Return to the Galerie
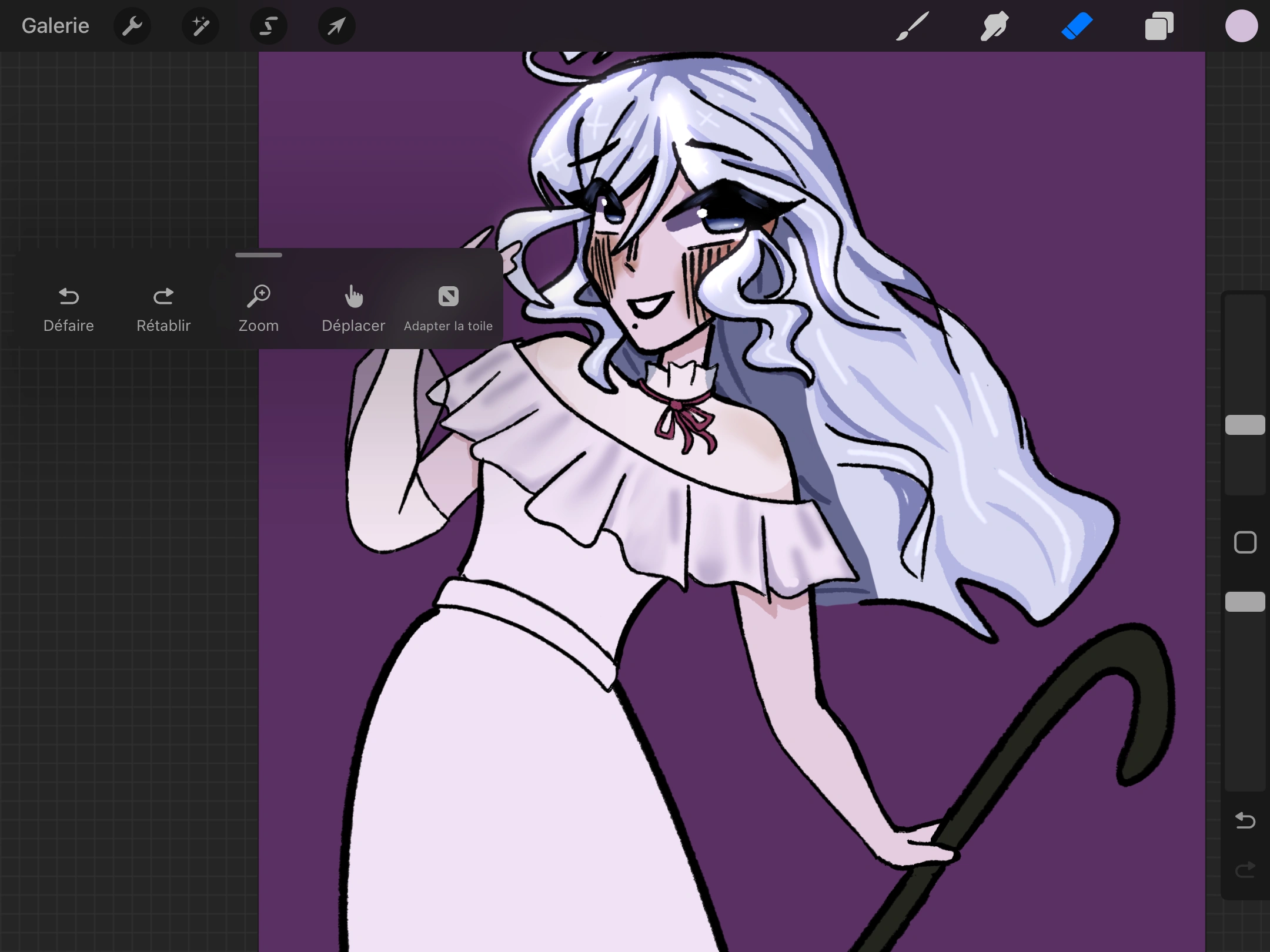1270x952 pixels. (55, 25)
